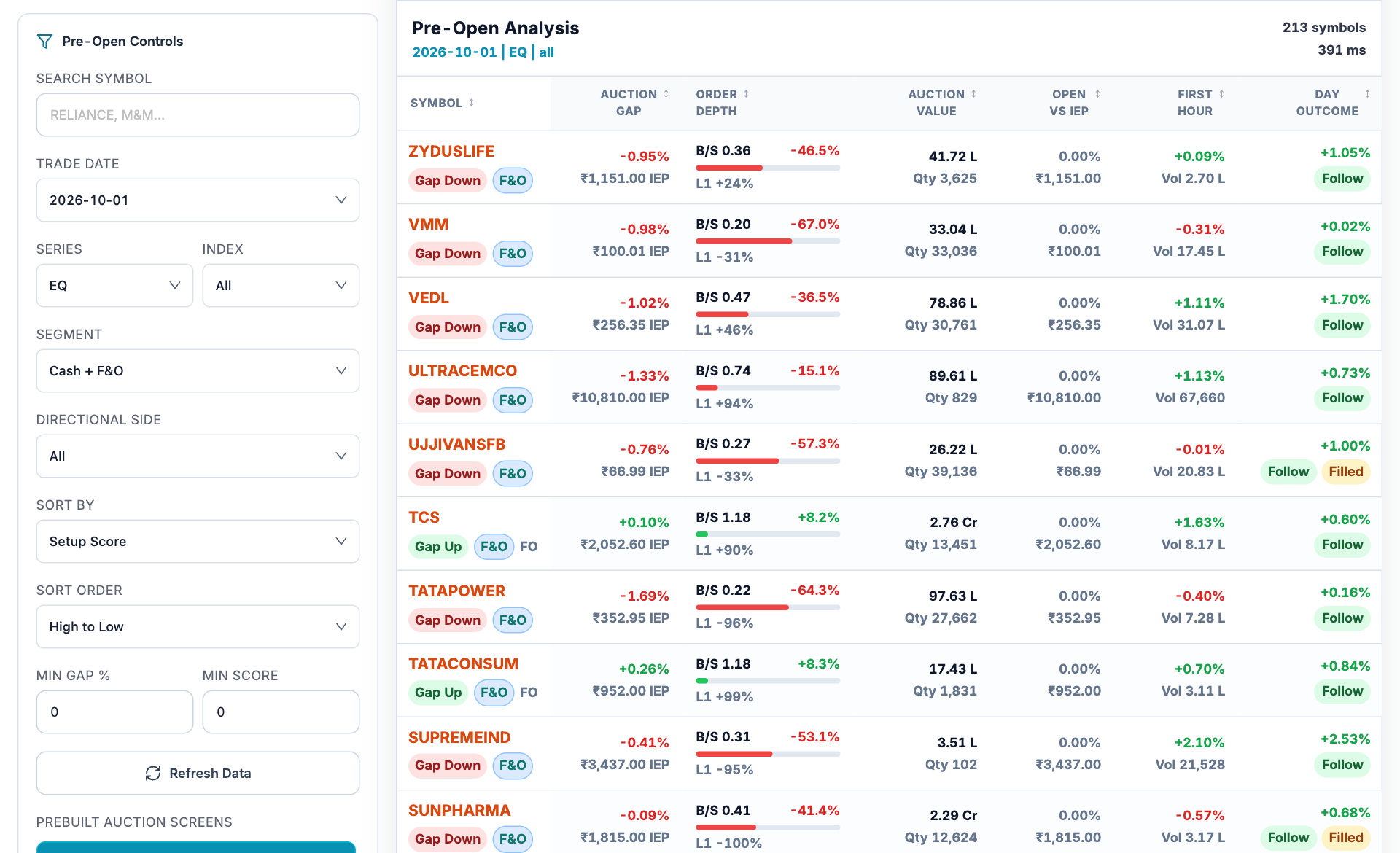Expand the Directional Side dropdown
Image resolution: width=1400 pixels, height=853 pixels.
(198, 456)
